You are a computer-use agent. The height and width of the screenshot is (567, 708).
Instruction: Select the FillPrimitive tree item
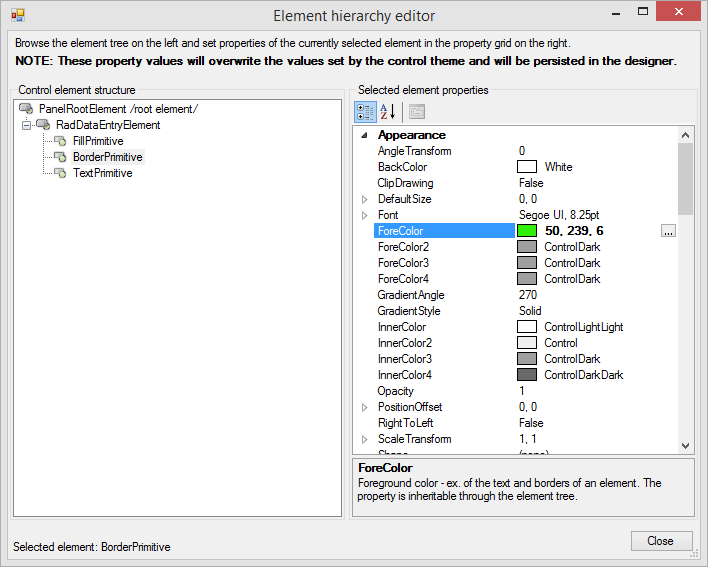pos(98,141)
